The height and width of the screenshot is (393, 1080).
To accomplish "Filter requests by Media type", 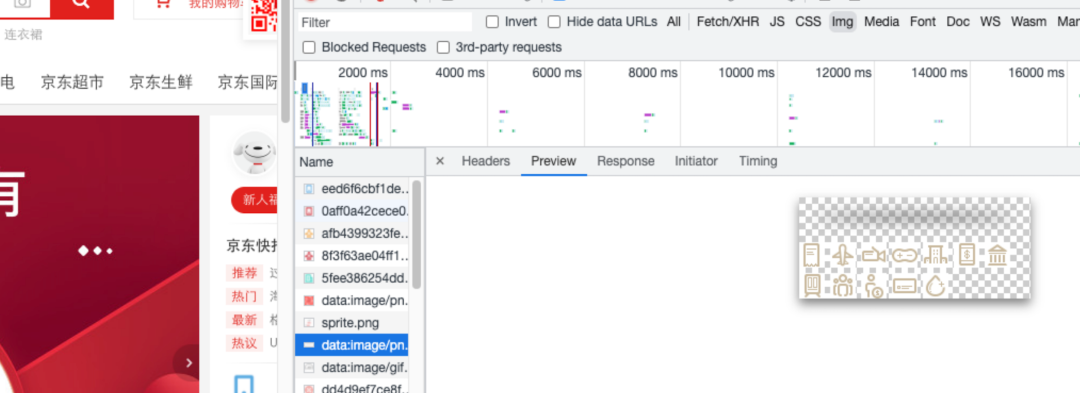I will 882,22.
